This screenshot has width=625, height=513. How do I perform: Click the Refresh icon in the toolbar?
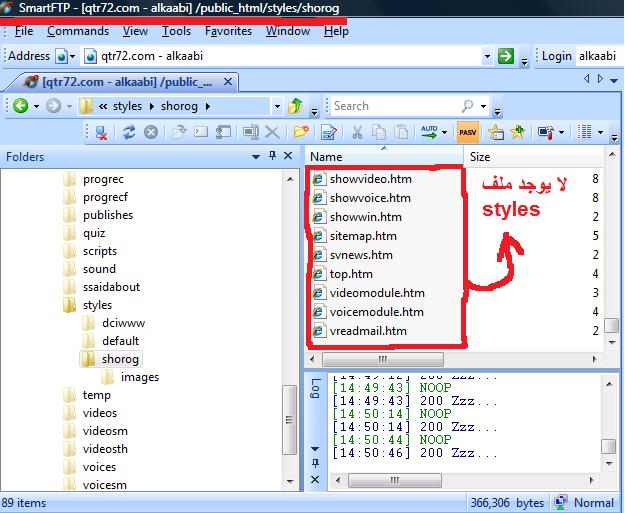coord(127,131)
